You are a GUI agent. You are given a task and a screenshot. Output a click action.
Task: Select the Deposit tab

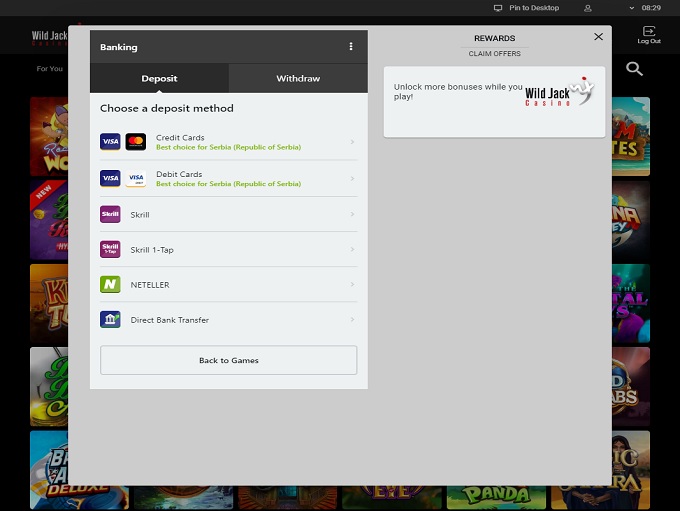pos(159,78)
